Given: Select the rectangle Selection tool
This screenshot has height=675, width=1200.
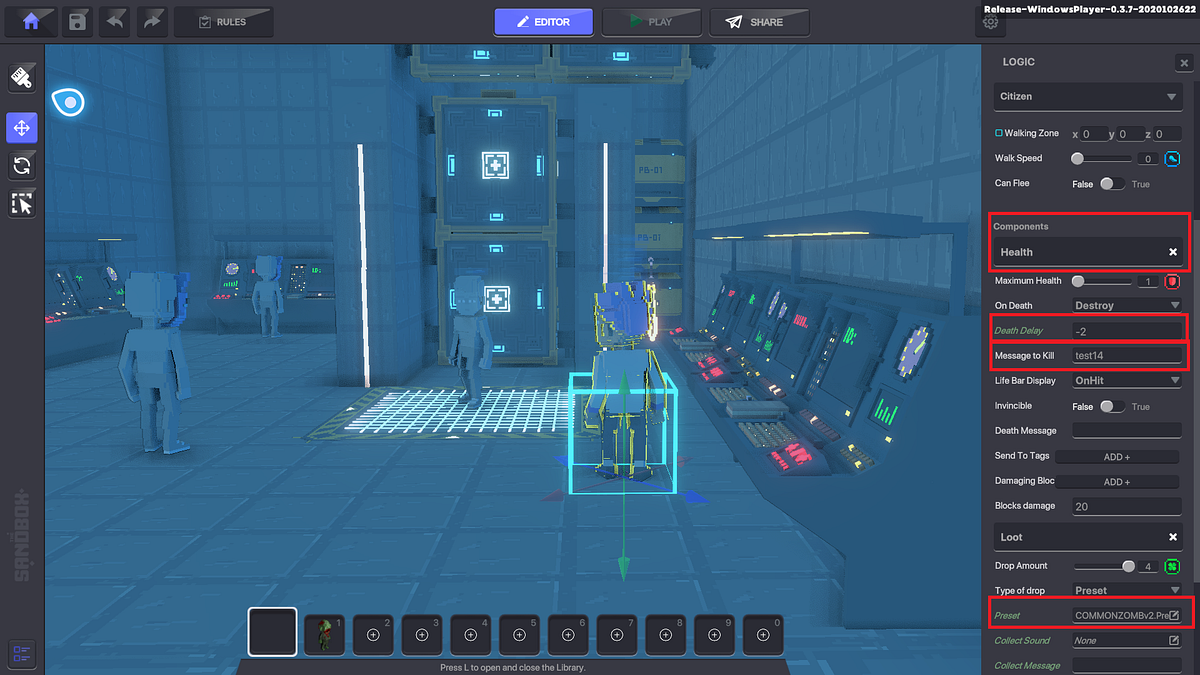Looking at the screenshot, I should (x=22, y=203).
